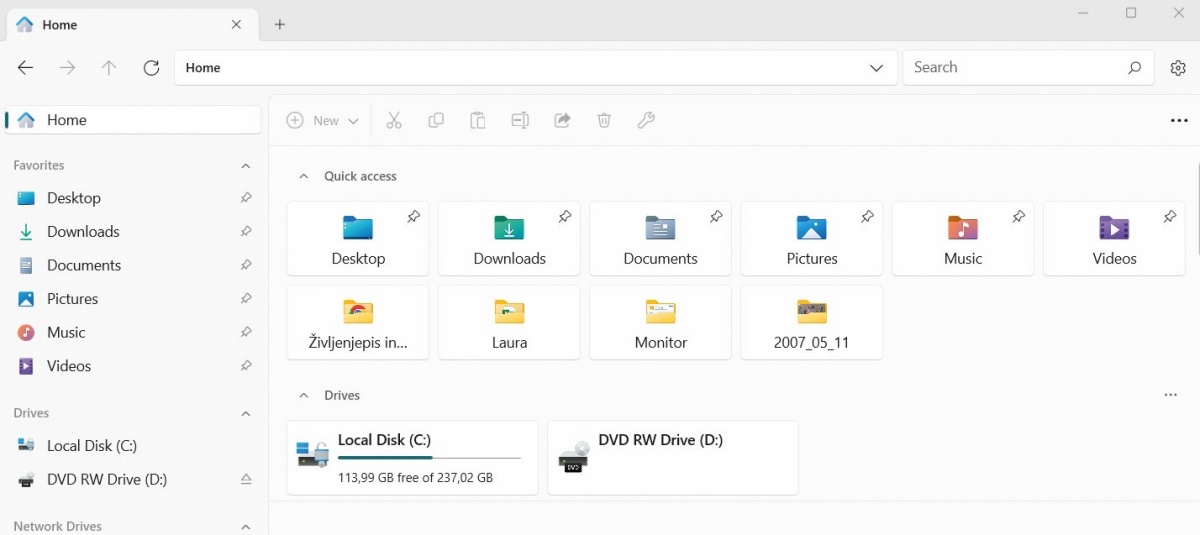Viewport: 1200px width, 535px height.
Task: Click the Rename icon in toolbar
Action: point(520,121)
